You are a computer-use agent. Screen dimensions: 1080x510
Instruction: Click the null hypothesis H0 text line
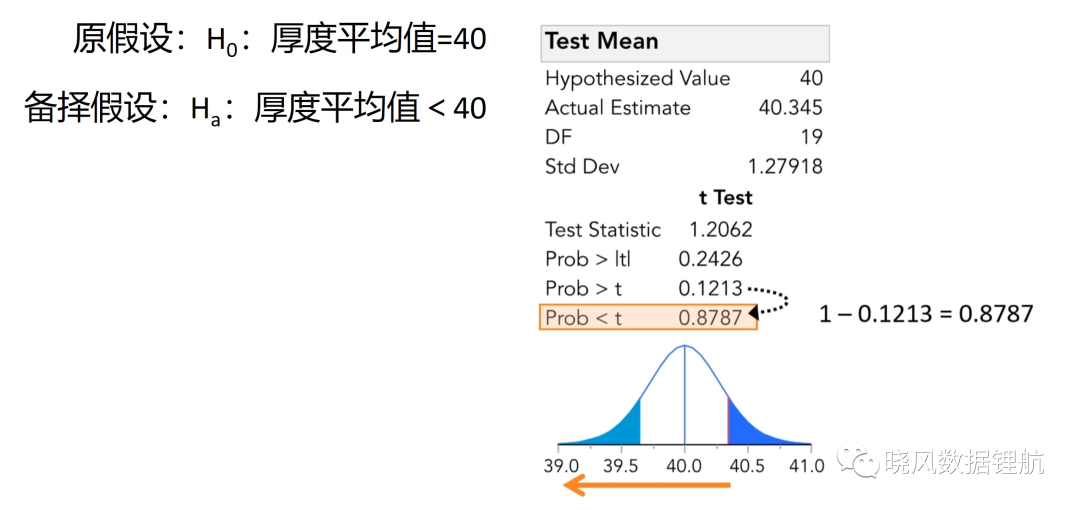click(280, 41)
